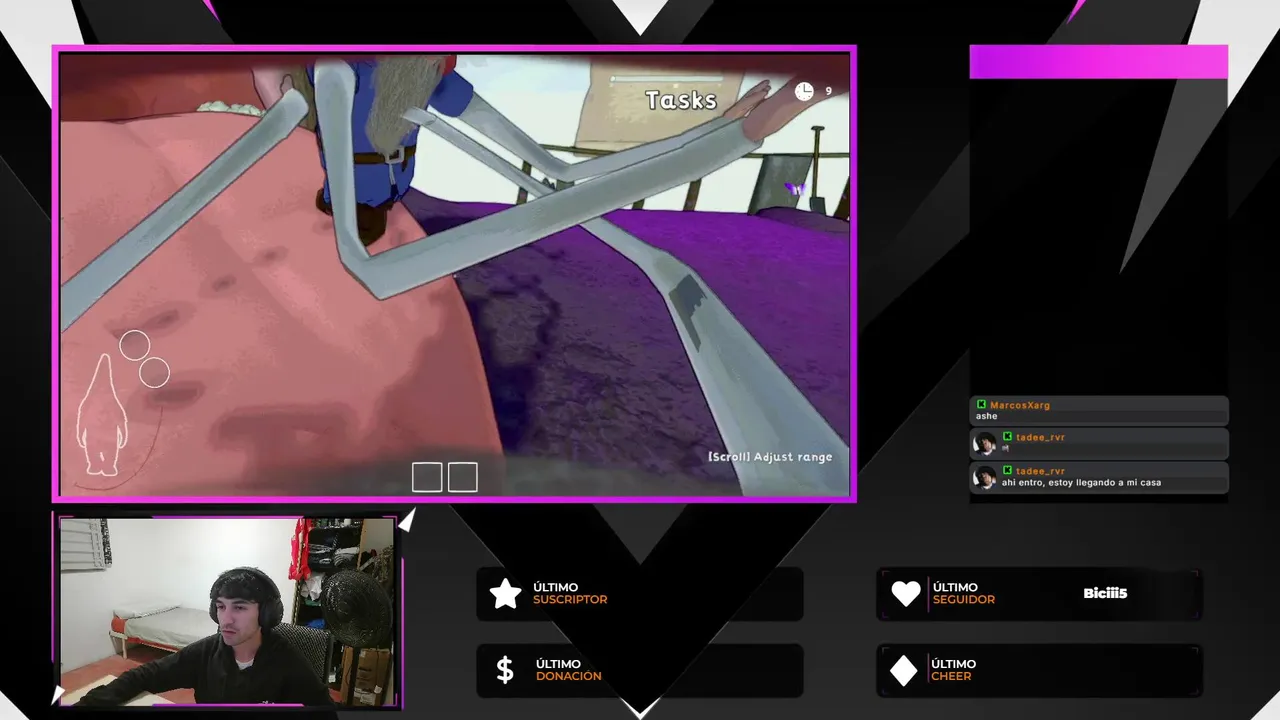Screen dimensions: 1280x720
Task: Click the diamond icon for Último Cheer
Action: tap(903, 670)
